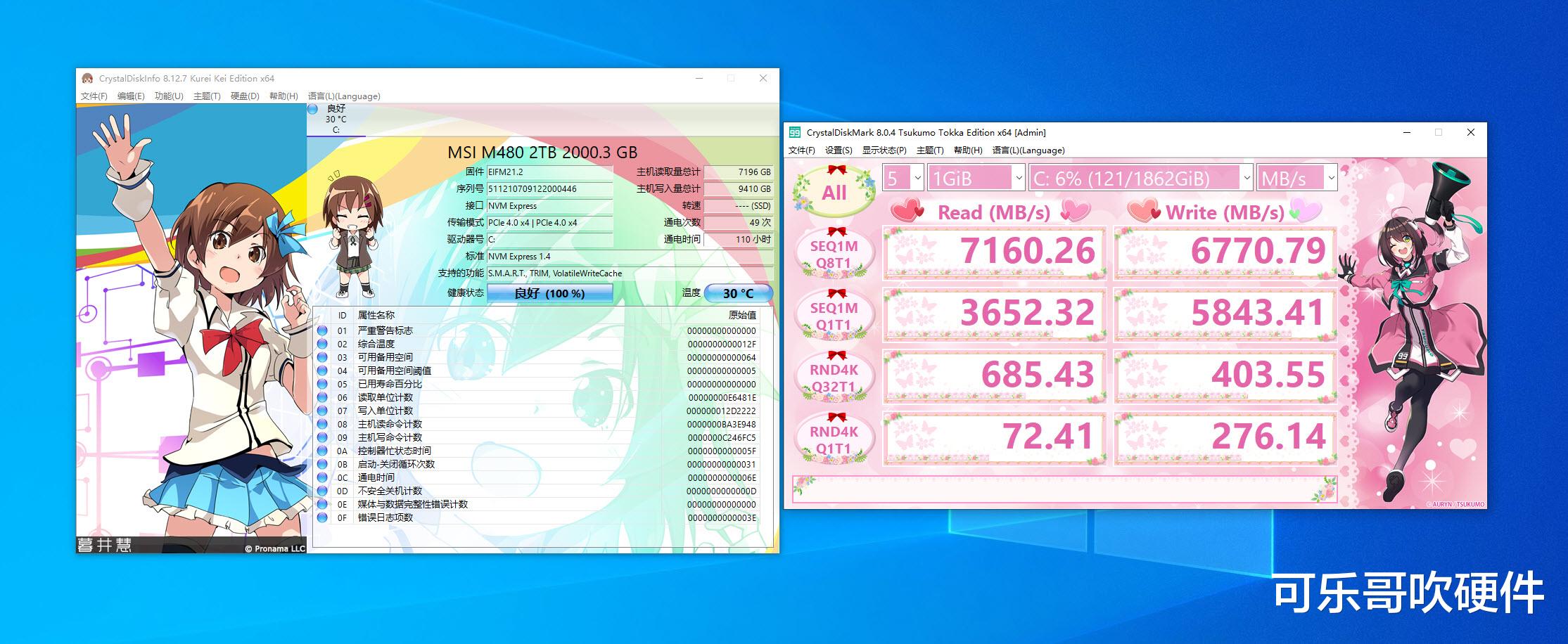Click the firmware field EIFM21.2
Viewport: 1568px width, 644px height.
pos(549,172)
